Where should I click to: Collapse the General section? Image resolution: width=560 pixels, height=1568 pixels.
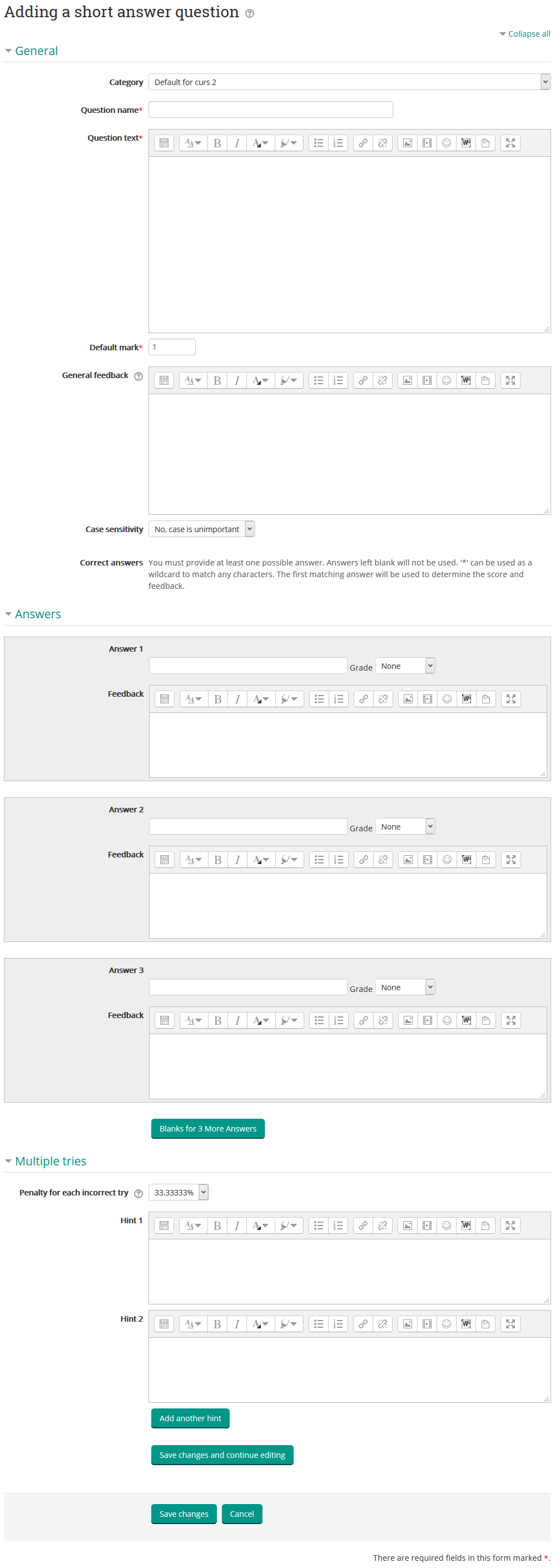[x=36, y=51]
